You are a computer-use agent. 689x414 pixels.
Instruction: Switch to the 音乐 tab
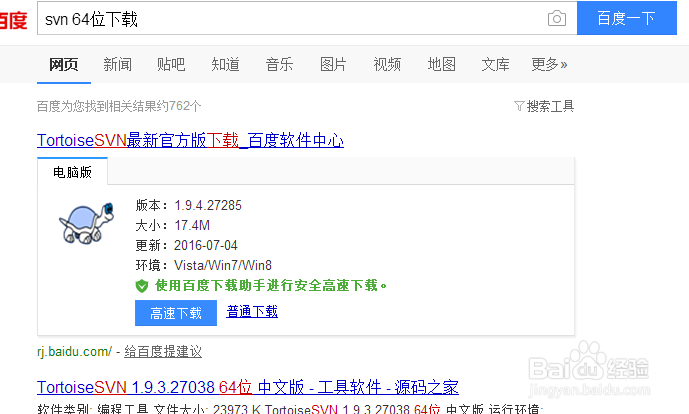tap(279, 65)
